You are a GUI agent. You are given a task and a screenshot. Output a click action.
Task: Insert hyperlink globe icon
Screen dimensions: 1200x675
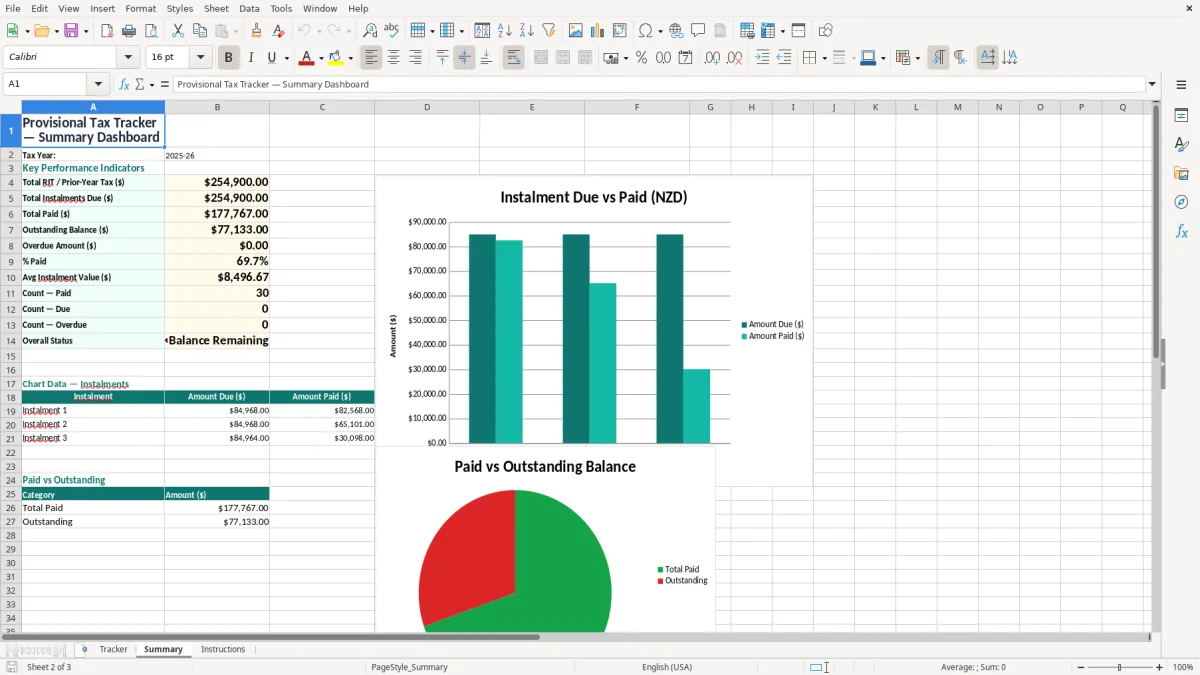point(676,31)
